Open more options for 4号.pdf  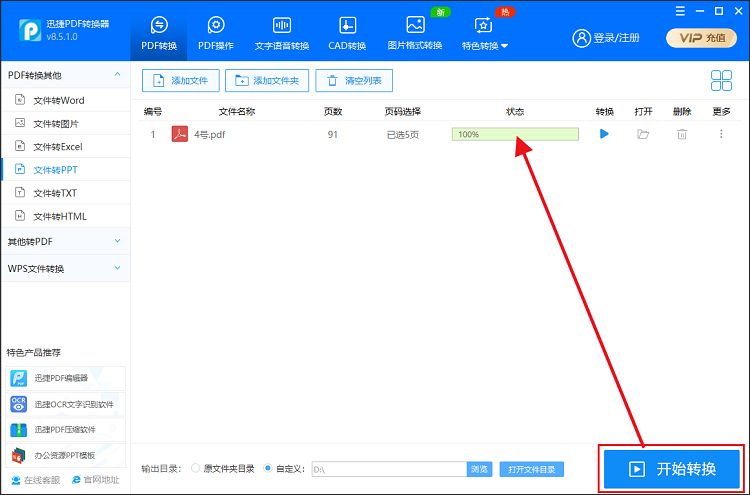[721, 134]
